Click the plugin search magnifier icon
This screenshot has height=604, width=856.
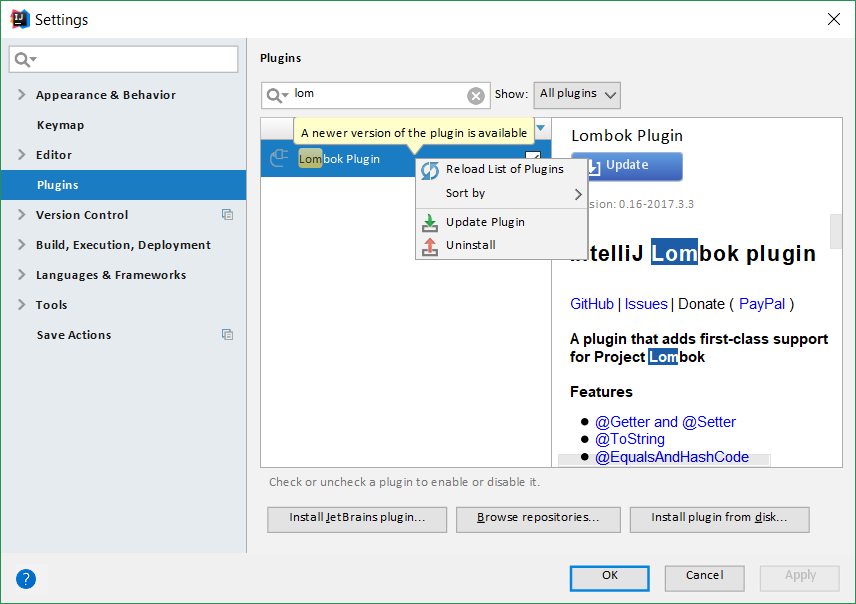click(277, 96)
